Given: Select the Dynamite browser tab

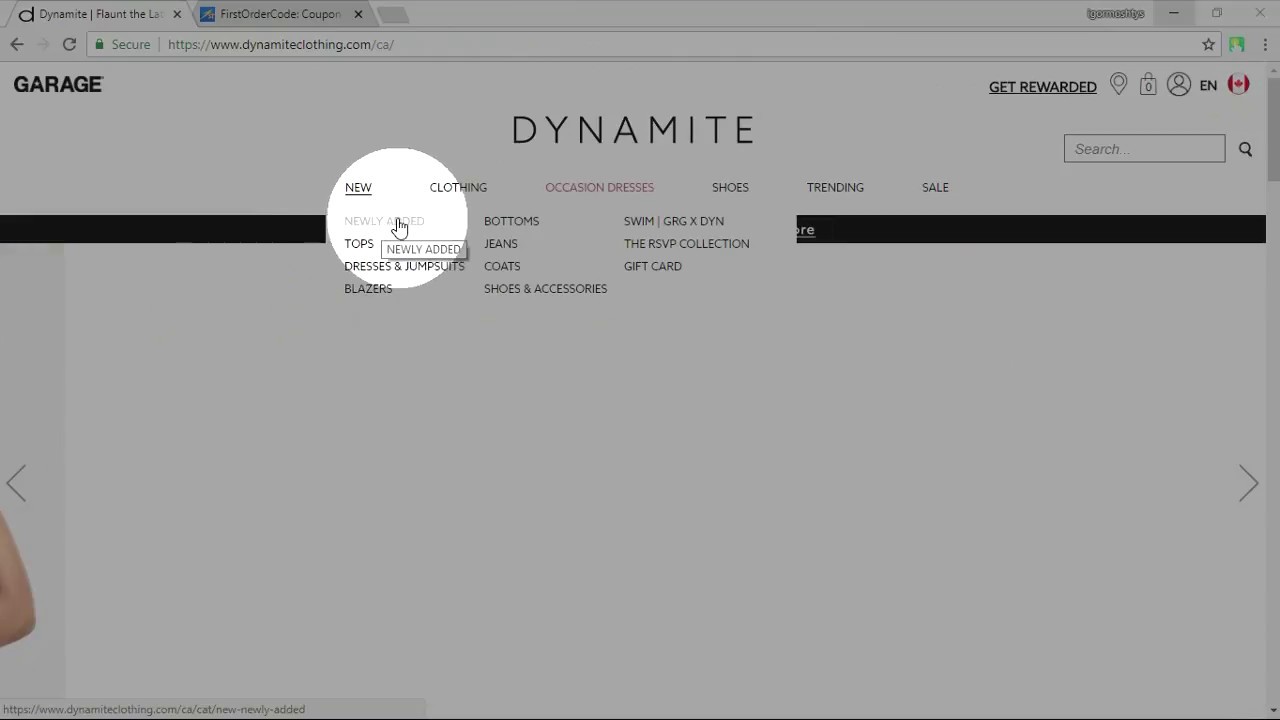Looking at the screenshot, I should click(100, 14).
